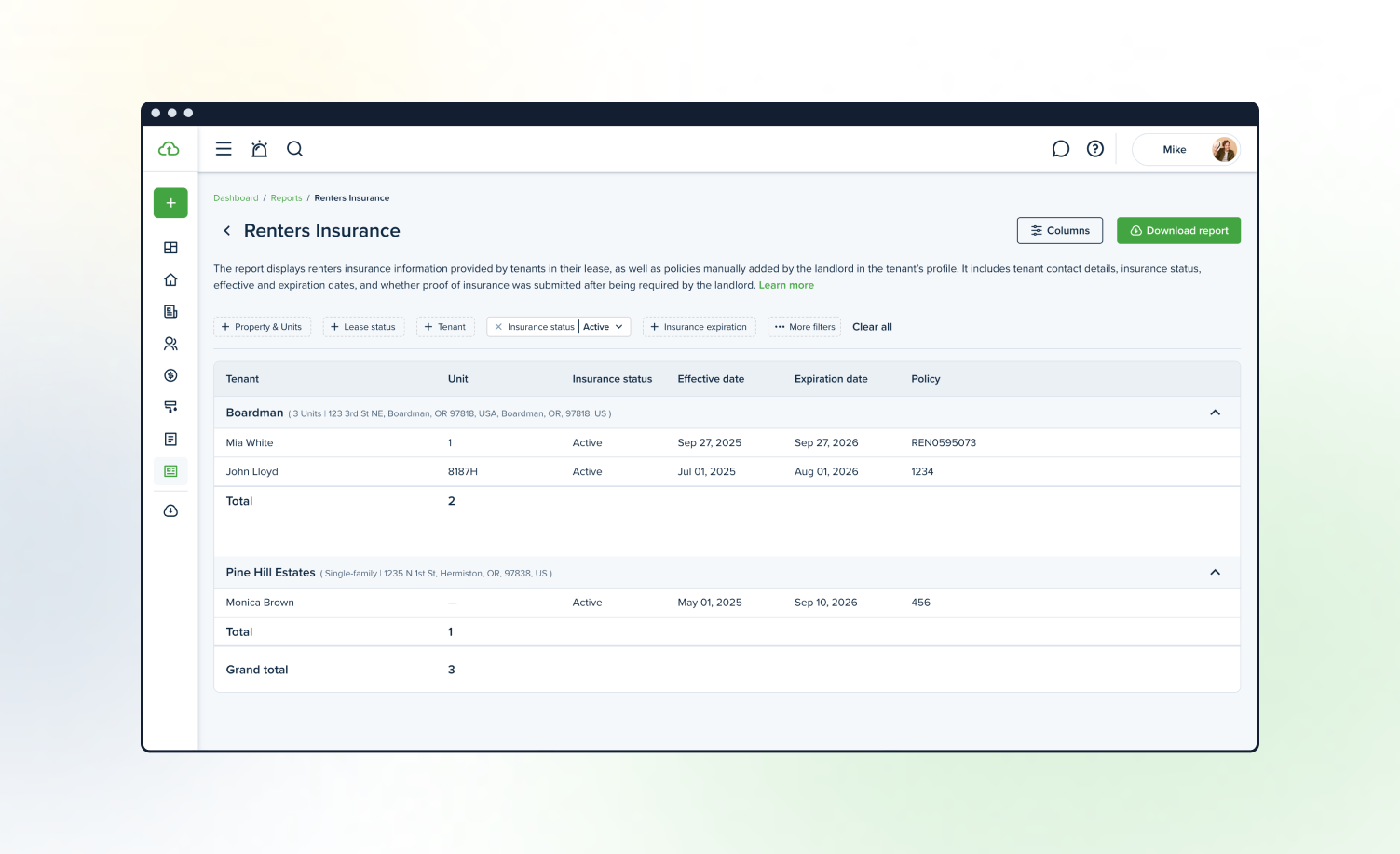Go to properties via house icon

click(x=170, y=280)
